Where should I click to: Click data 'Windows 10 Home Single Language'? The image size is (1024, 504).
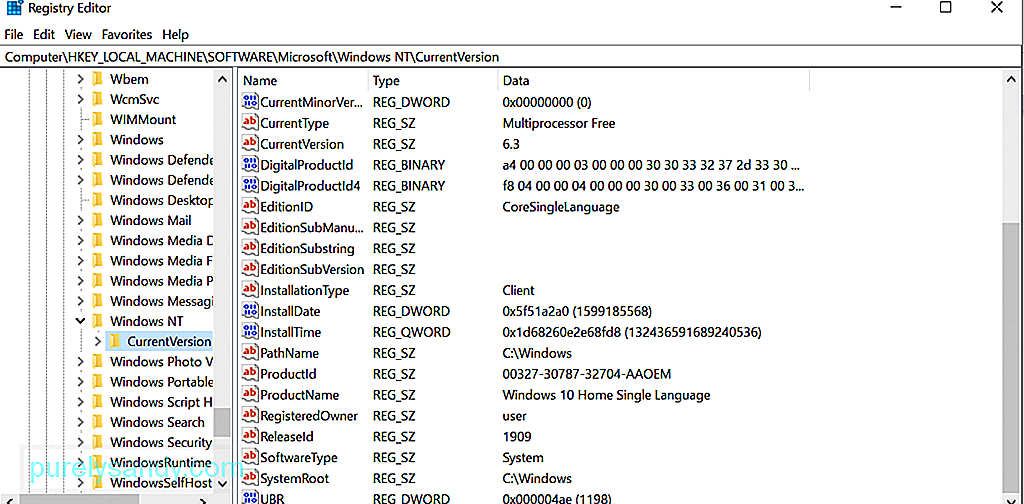coord(606,395)
